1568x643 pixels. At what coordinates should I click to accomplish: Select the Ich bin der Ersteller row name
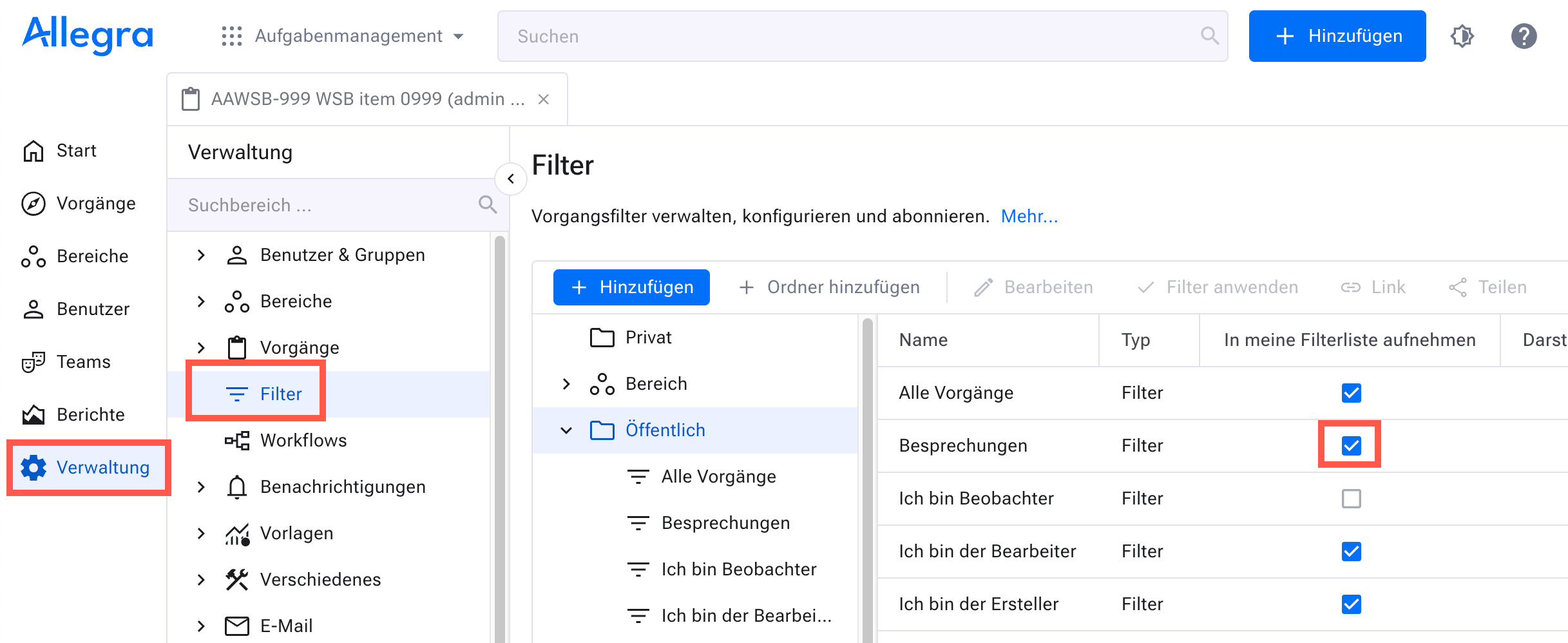point(979,604)
